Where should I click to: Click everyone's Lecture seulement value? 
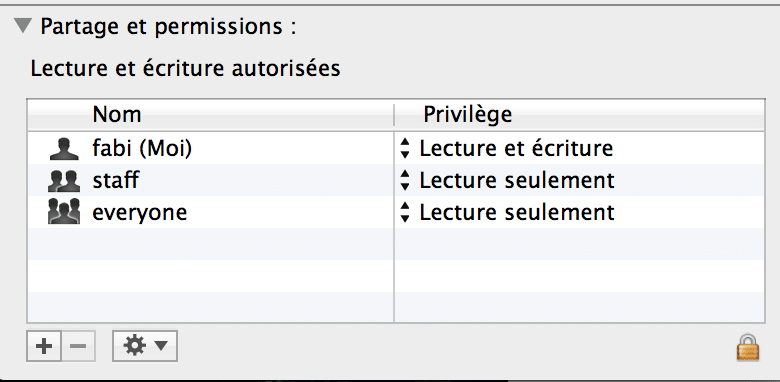coord(517,212)
